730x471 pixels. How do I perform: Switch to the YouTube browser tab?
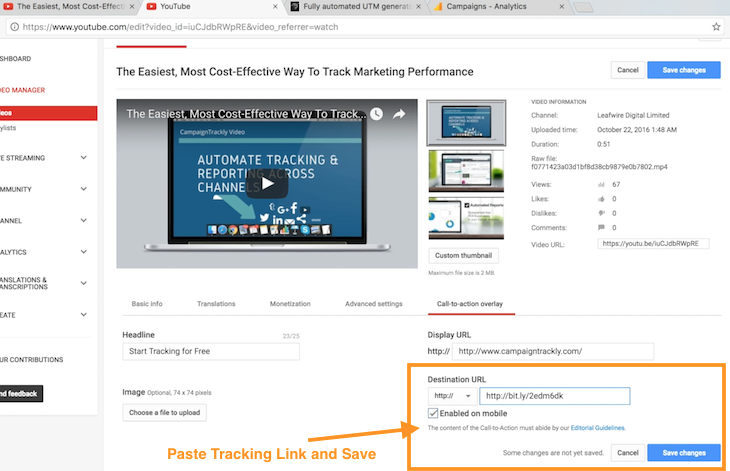211,7
